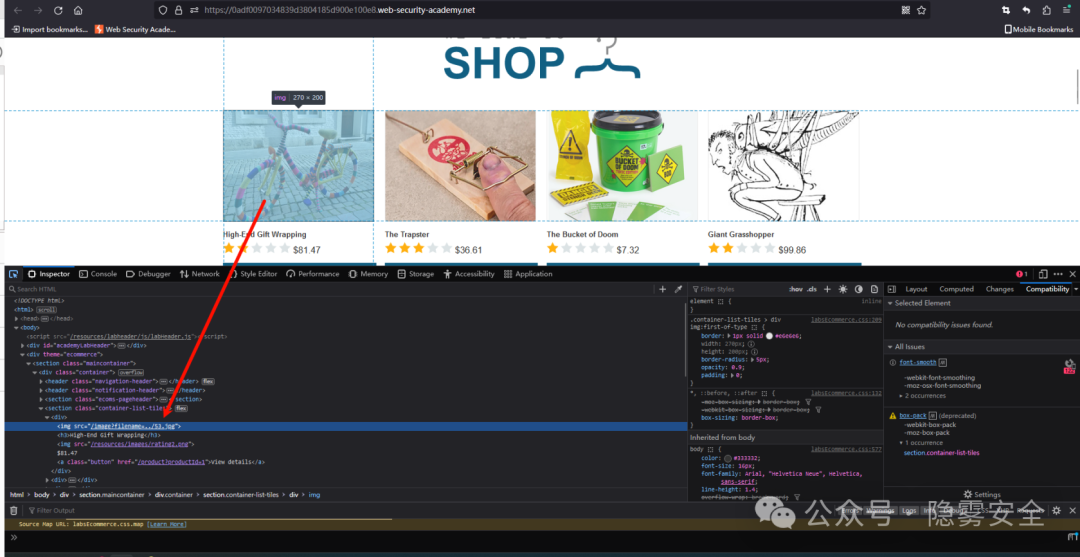Open the QR code icon in address bar
Viewport: 1080px width, 557px height.
tap(906, 10)
